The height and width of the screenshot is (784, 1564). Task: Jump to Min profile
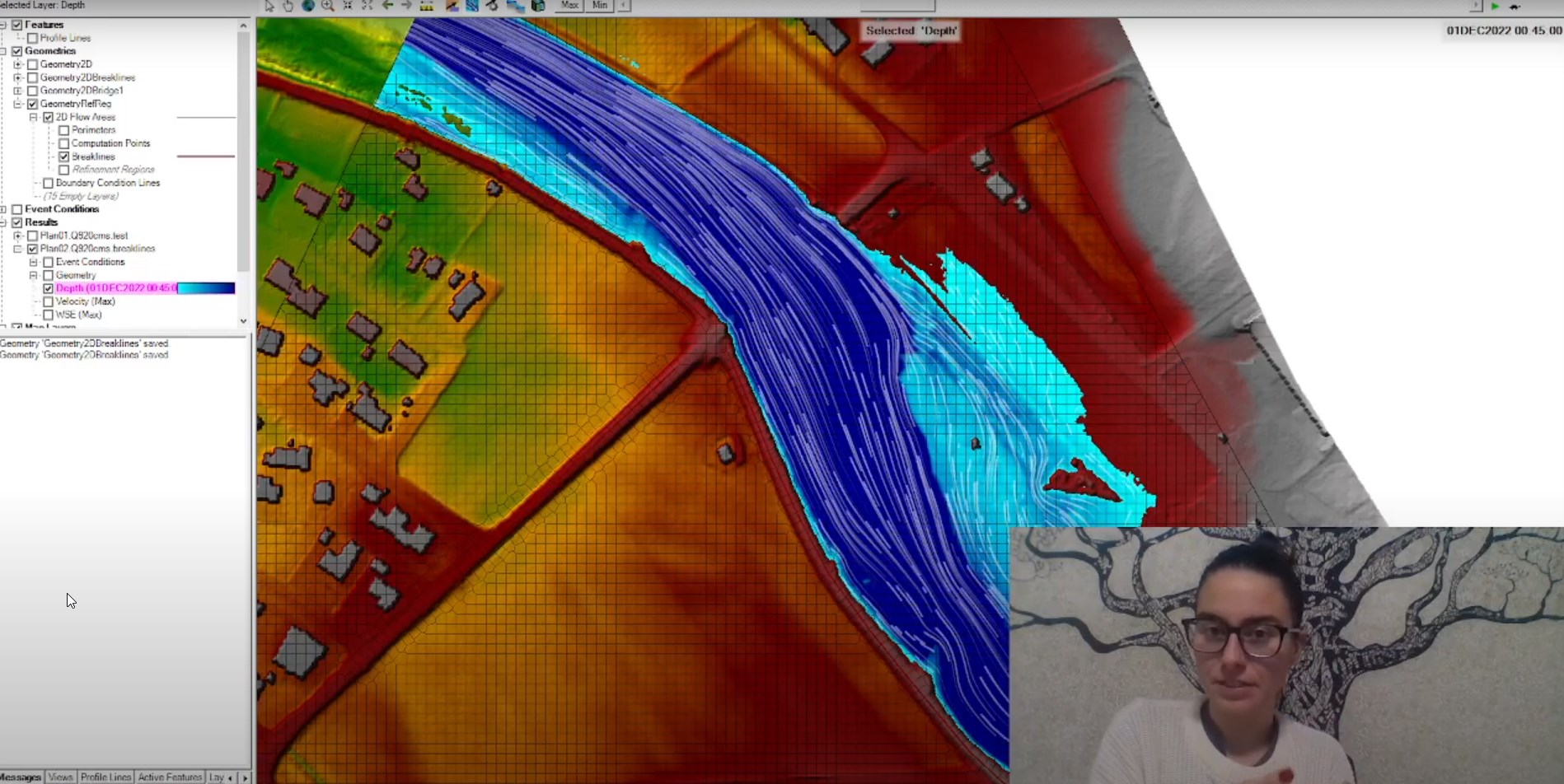pyautogui.click(x=600, y=5)
